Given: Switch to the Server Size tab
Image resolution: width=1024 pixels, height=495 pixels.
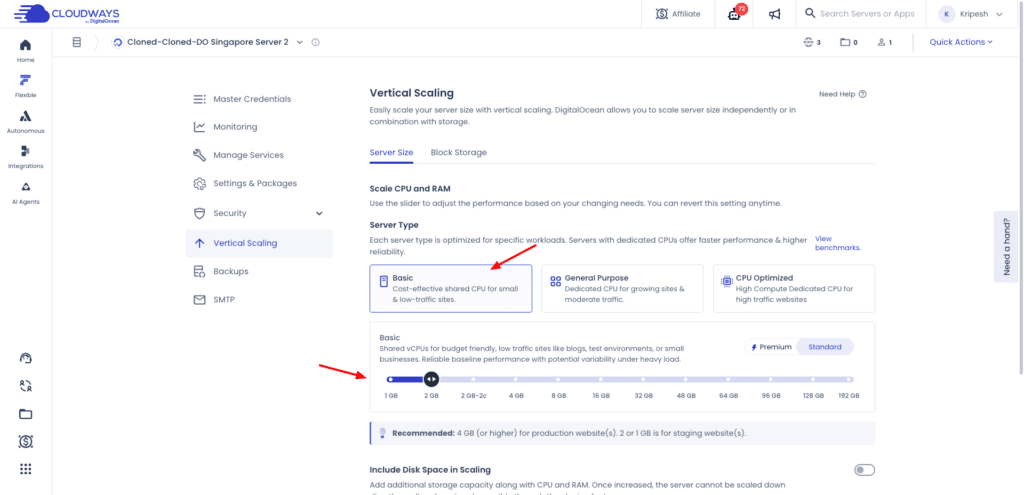Looking at the screenshot, I should pyautogui.click(x=391, y=152).
